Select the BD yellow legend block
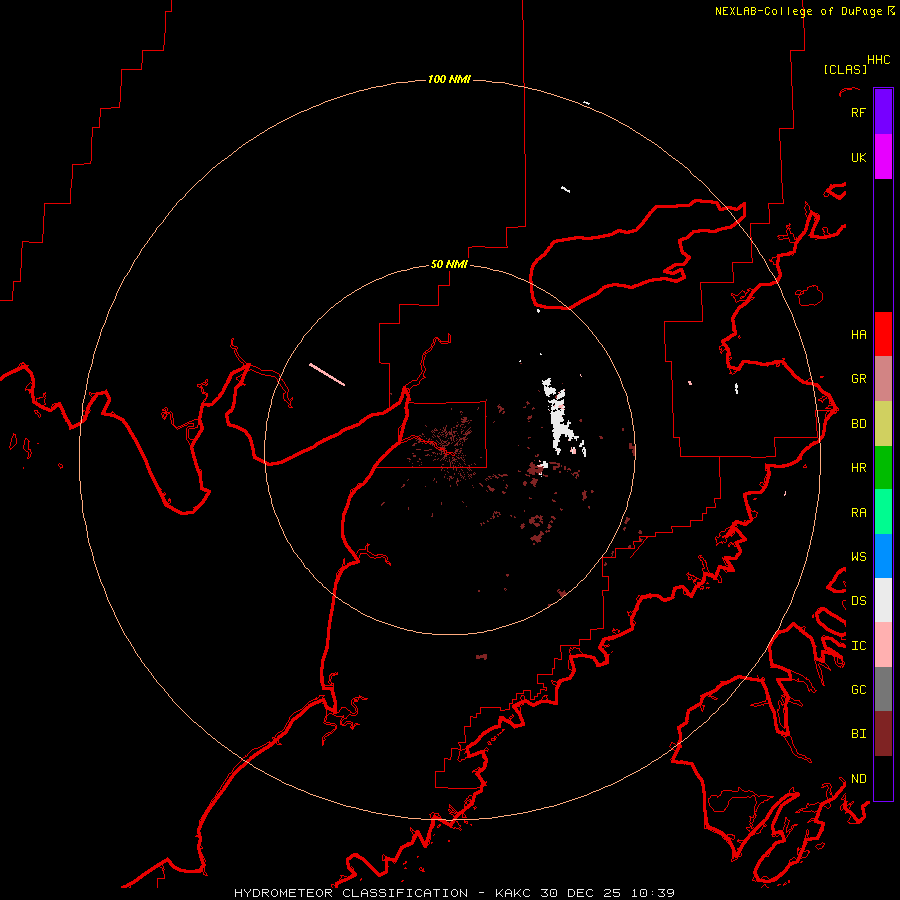 [x=883, y=424]
